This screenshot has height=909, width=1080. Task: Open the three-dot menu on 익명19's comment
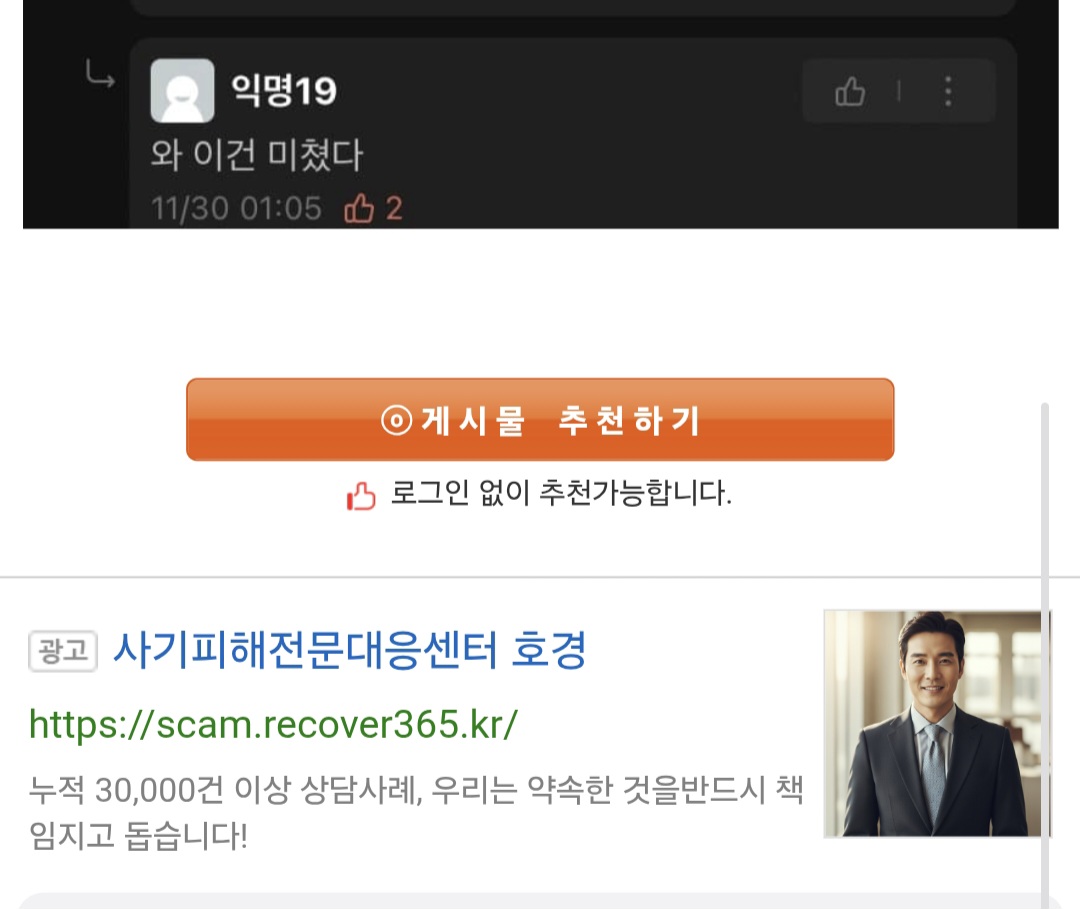coord(948,91)
